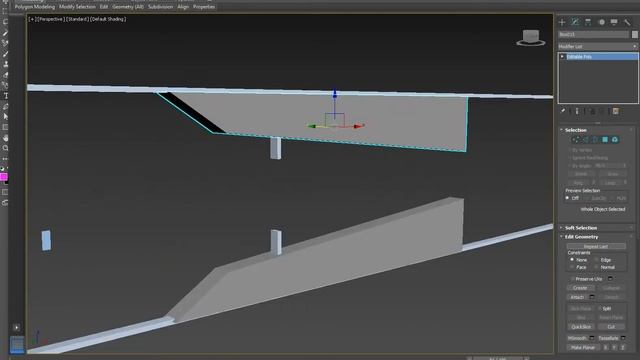Select the Type (T) tool
This screenshot has width=640, height=360.
6,96
